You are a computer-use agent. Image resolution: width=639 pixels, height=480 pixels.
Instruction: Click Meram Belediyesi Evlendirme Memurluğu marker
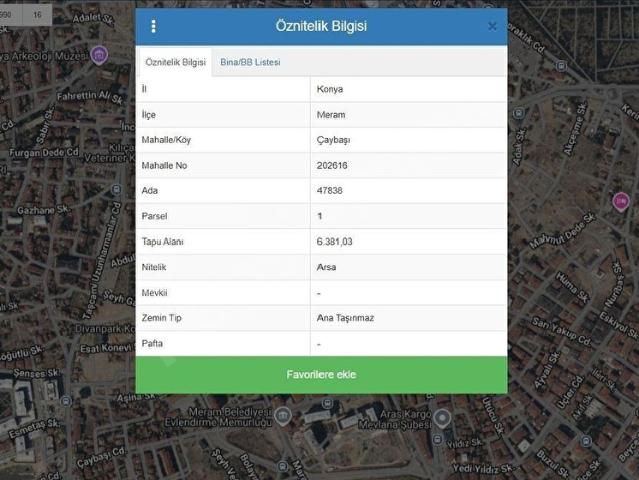click(283, 416)
